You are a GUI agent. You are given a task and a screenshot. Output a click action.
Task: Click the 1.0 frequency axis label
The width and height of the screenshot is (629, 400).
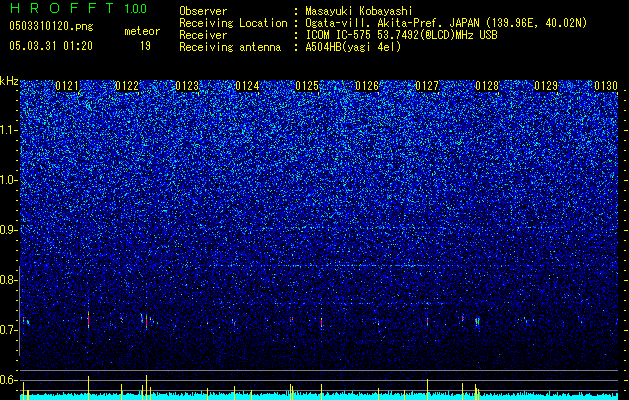pos(8,180)
